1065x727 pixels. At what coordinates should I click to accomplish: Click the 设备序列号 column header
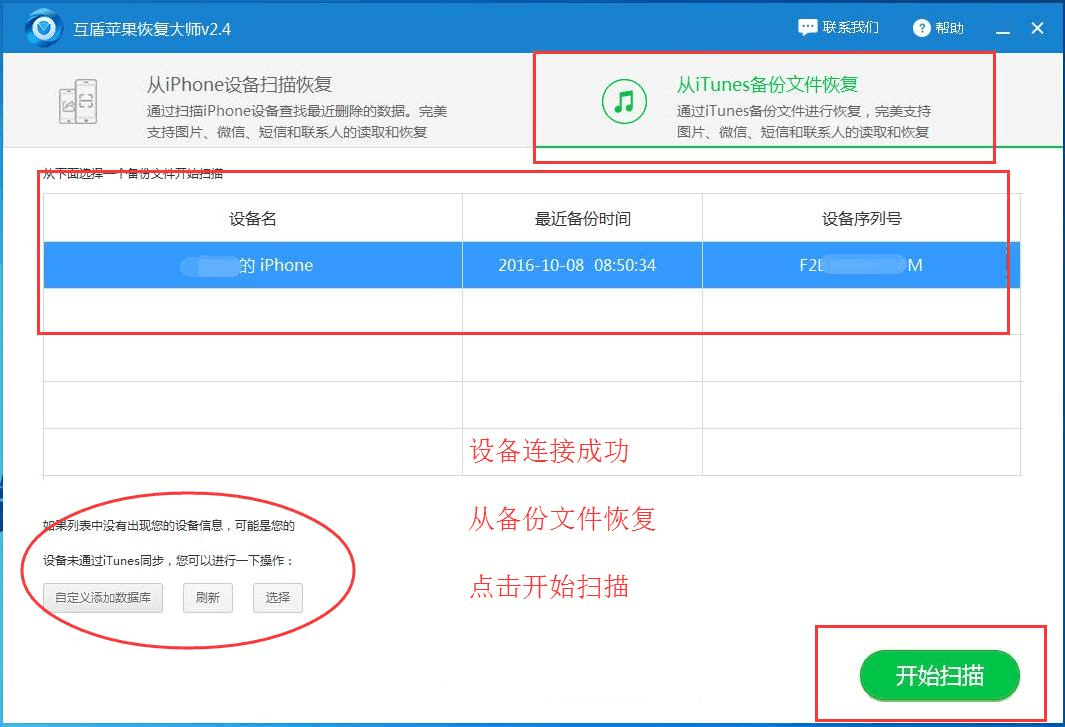(x=860, y=218)
